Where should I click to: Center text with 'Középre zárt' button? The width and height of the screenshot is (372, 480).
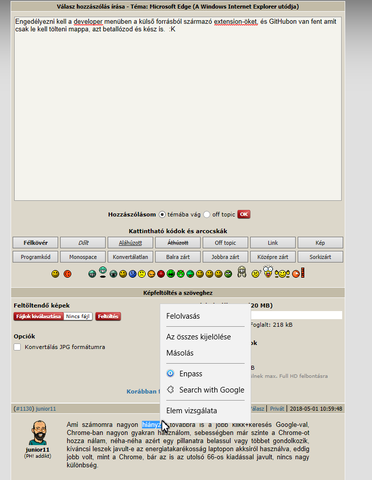pos(273,257)
